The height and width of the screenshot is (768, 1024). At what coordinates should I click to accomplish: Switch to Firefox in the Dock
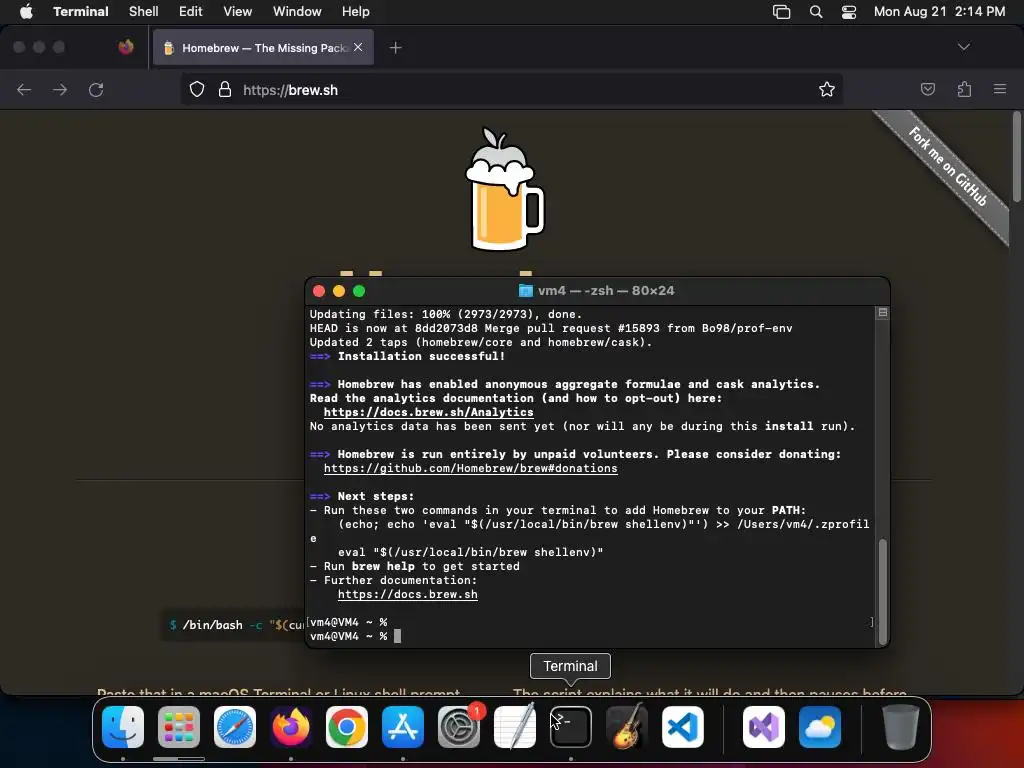tap(291, 727)
